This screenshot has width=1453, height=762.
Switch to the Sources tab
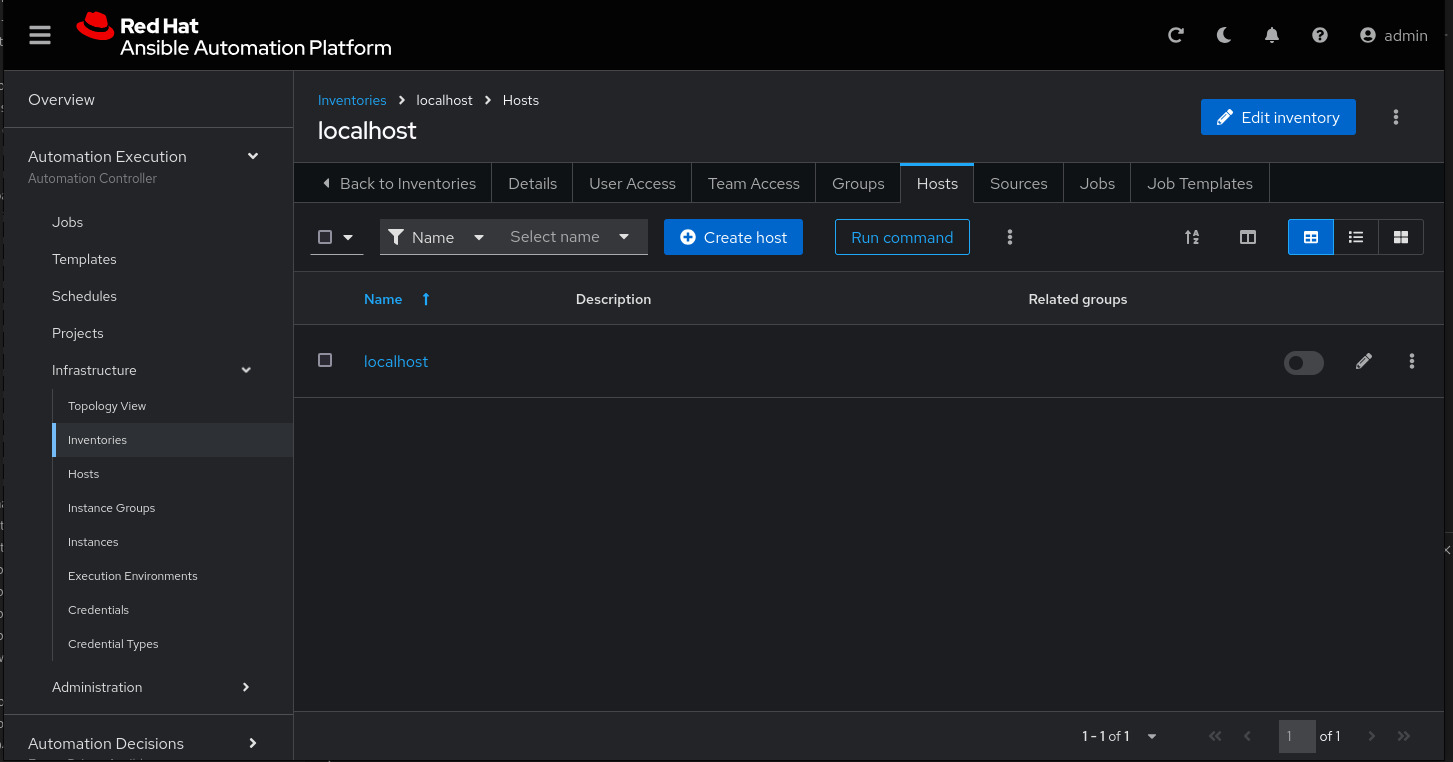1019,183
